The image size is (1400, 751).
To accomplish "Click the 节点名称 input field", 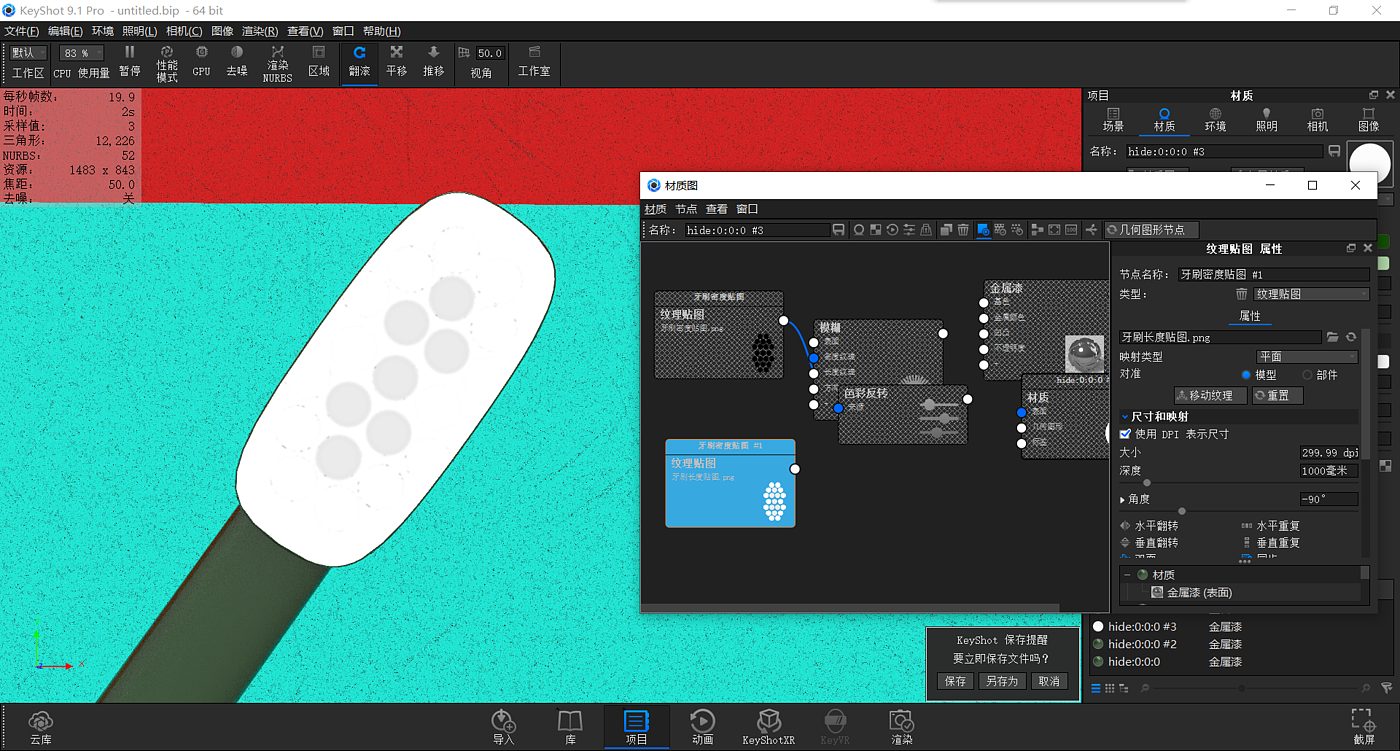I will pyautogui.click(x=1275, y=274).
